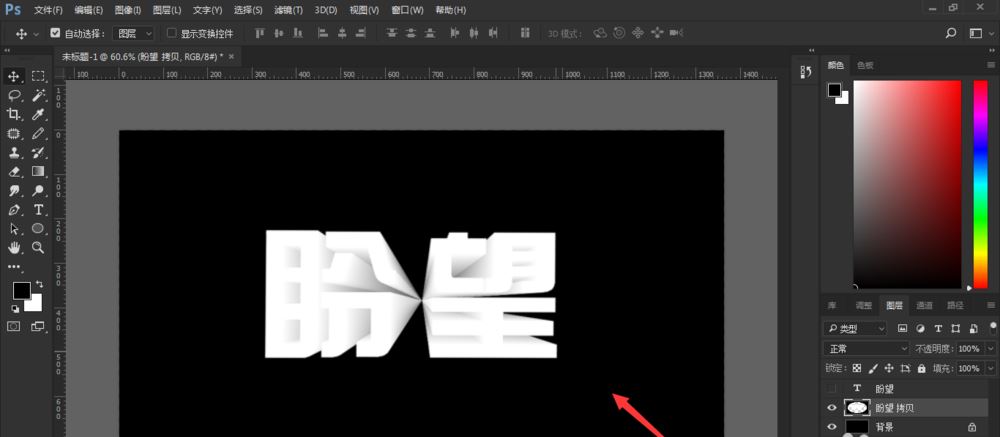
Task: Show the hidden 盼望 text layer
Action: (831, 388)
